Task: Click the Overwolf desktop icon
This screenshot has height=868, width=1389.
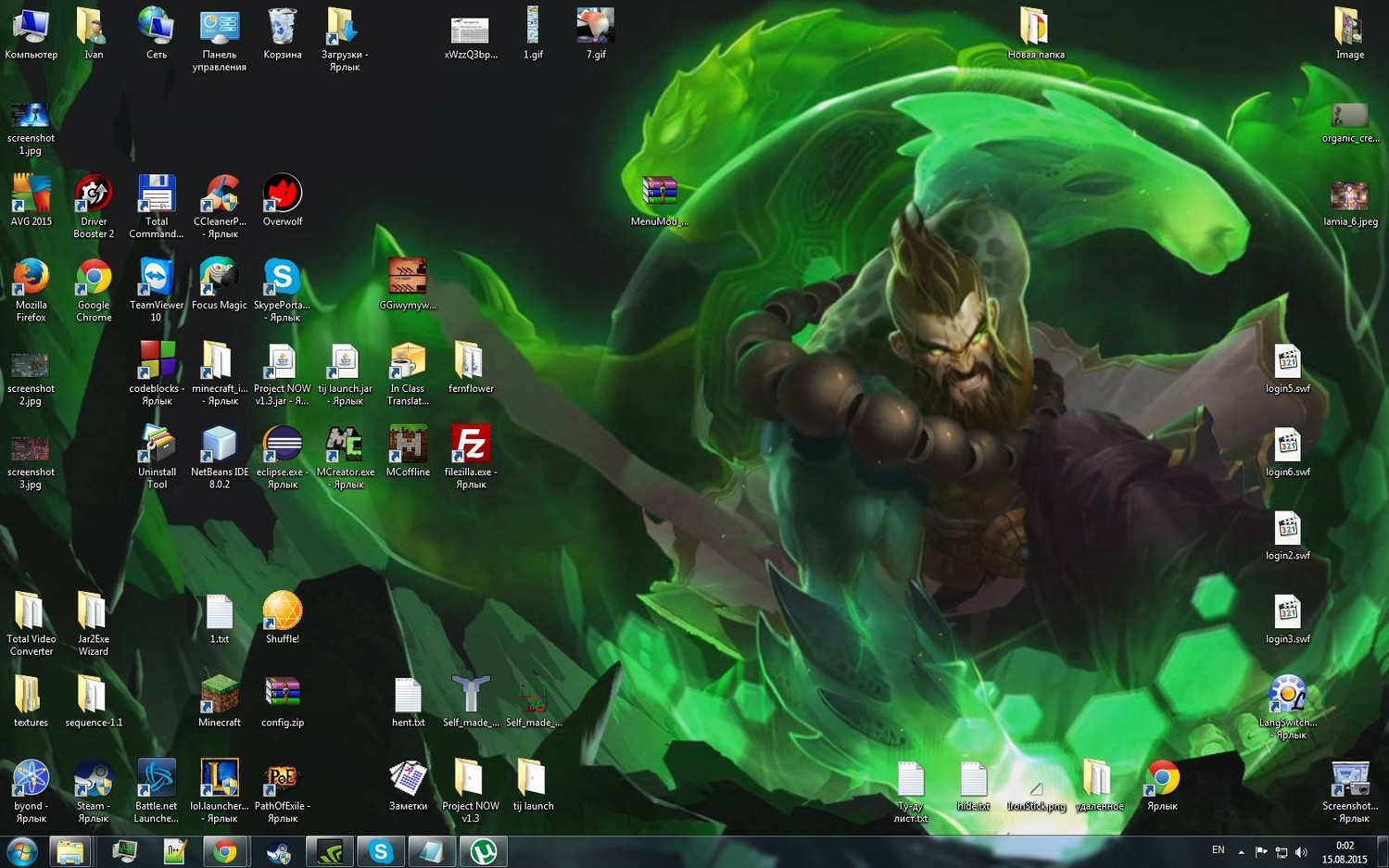Action: click(283, 195)
